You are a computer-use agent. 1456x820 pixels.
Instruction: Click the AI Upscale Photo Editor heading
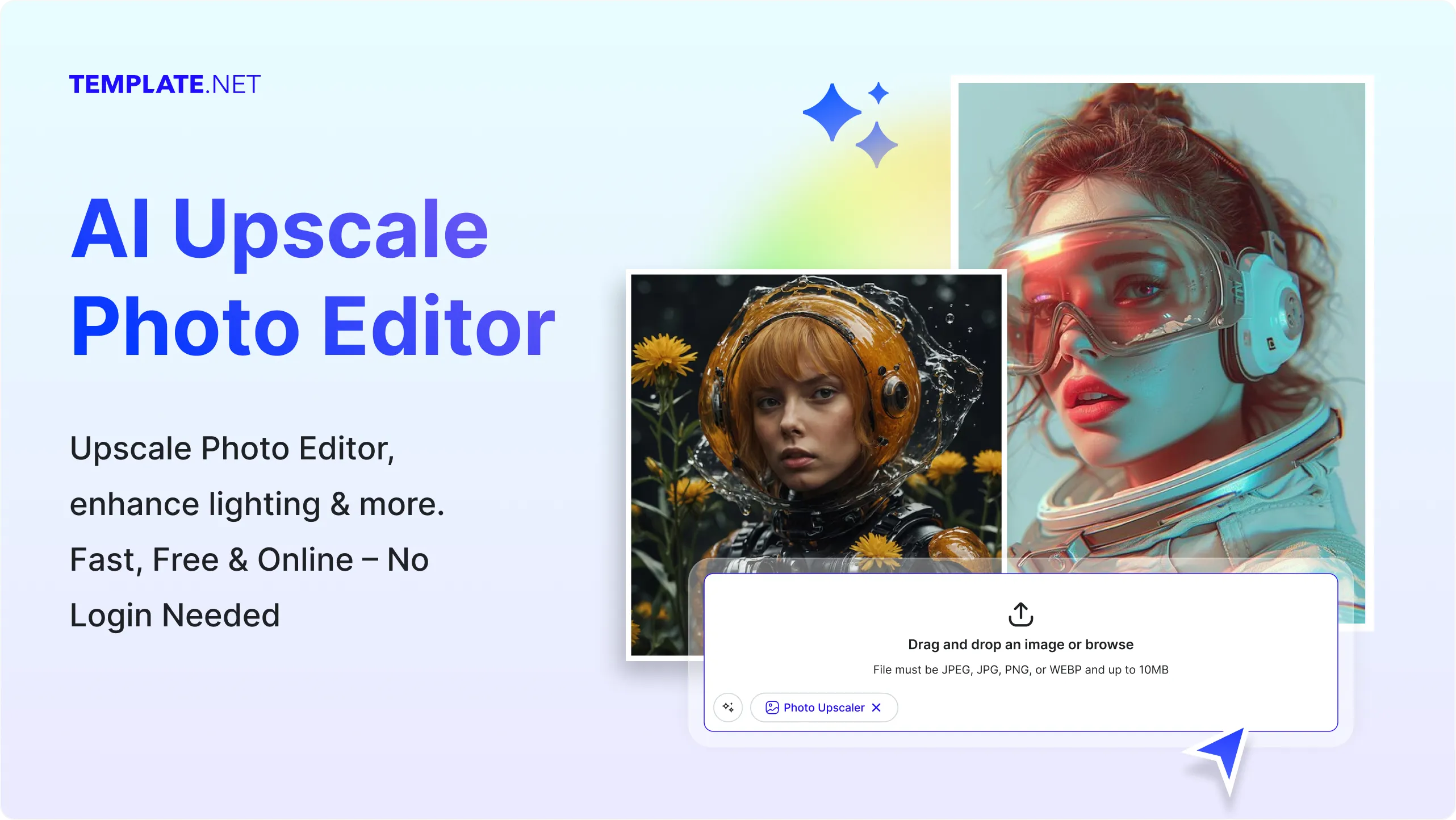coord(312,278)
